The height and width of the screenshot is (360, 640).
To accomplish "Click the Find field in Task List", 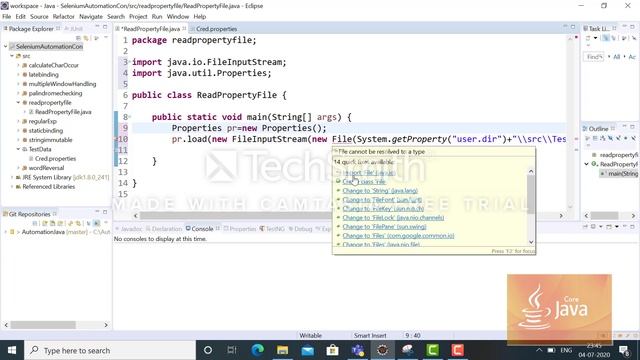I will [593, 57].
